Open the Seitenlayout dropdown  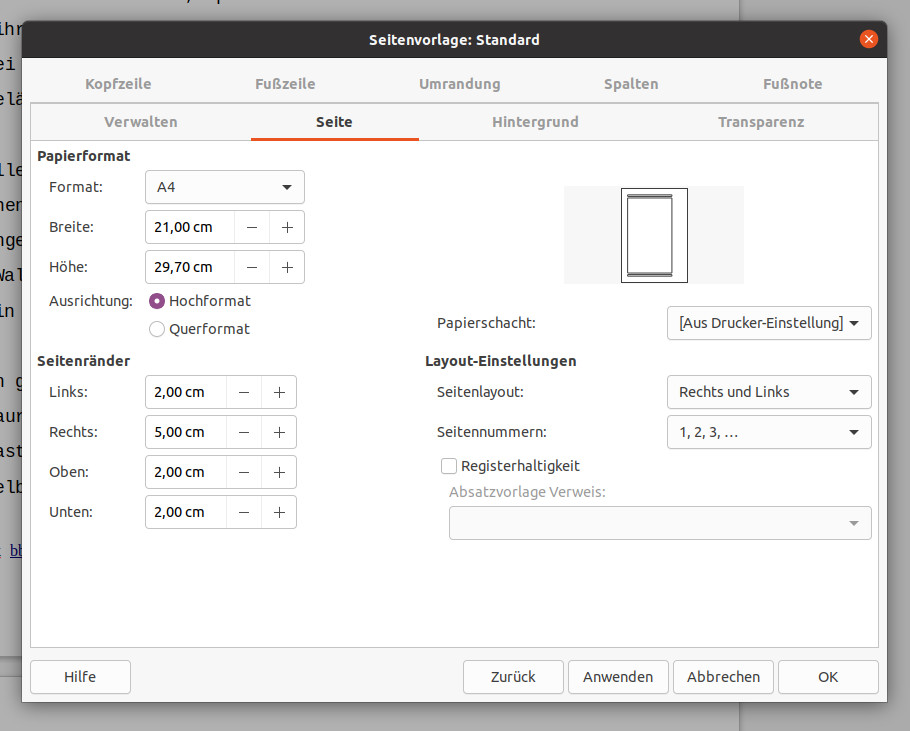[768, 392]
